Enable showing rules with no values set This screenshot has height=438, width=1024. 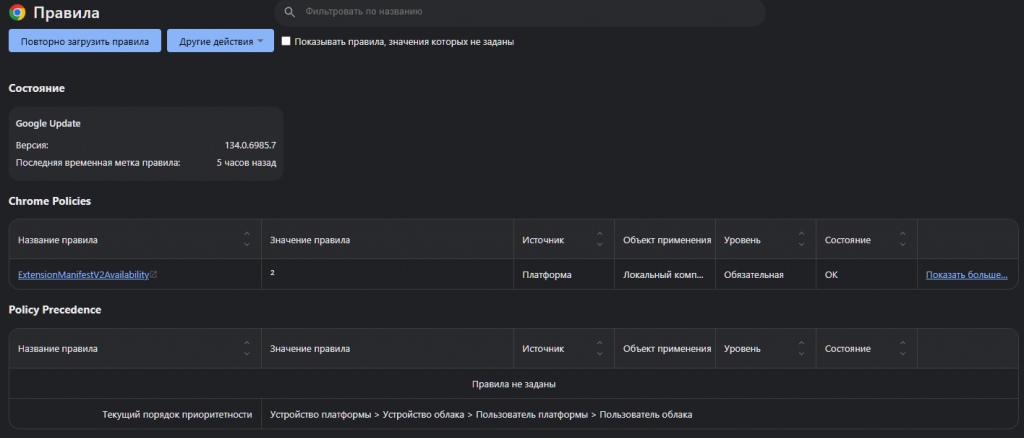pos(286,41)
